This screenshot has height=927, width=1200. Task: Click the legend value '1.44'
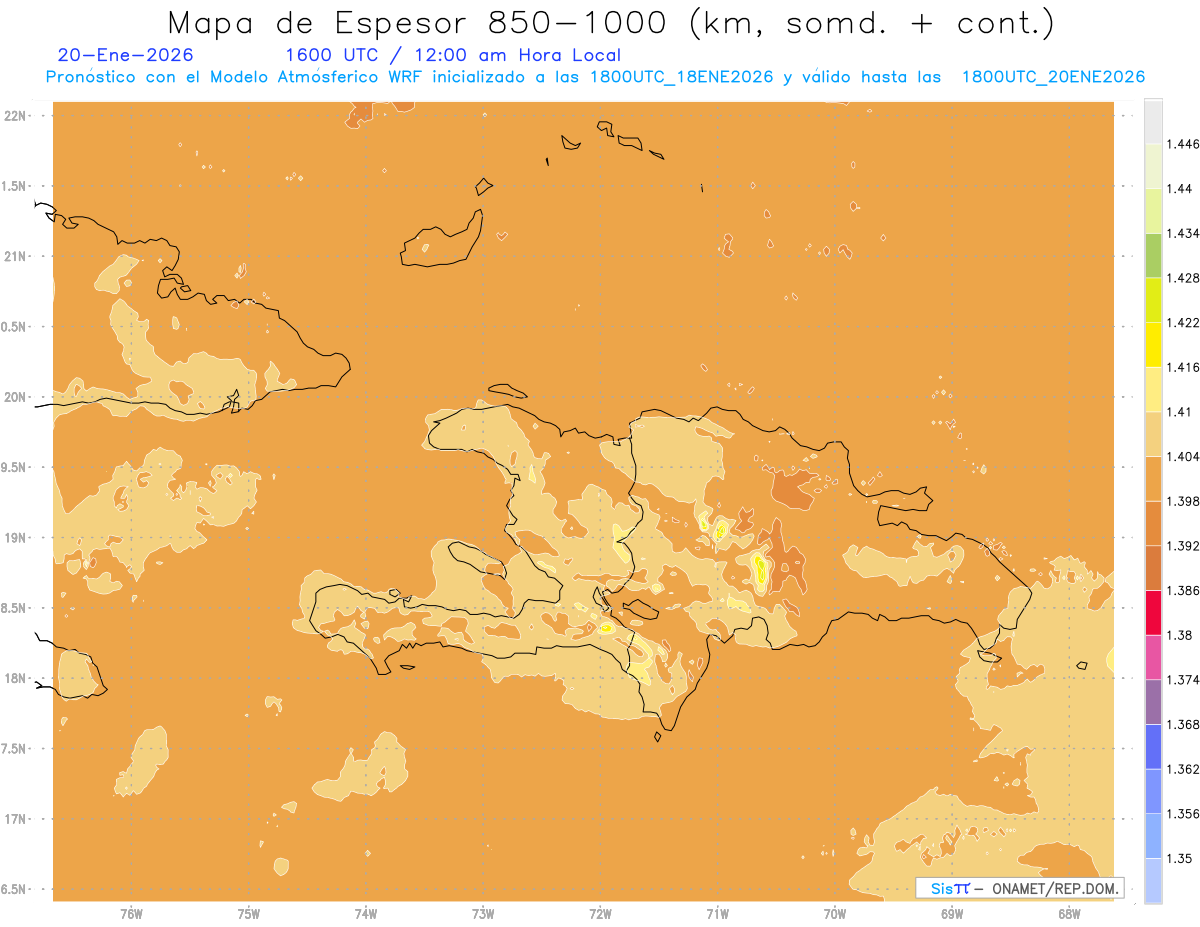coord(1179,189)
